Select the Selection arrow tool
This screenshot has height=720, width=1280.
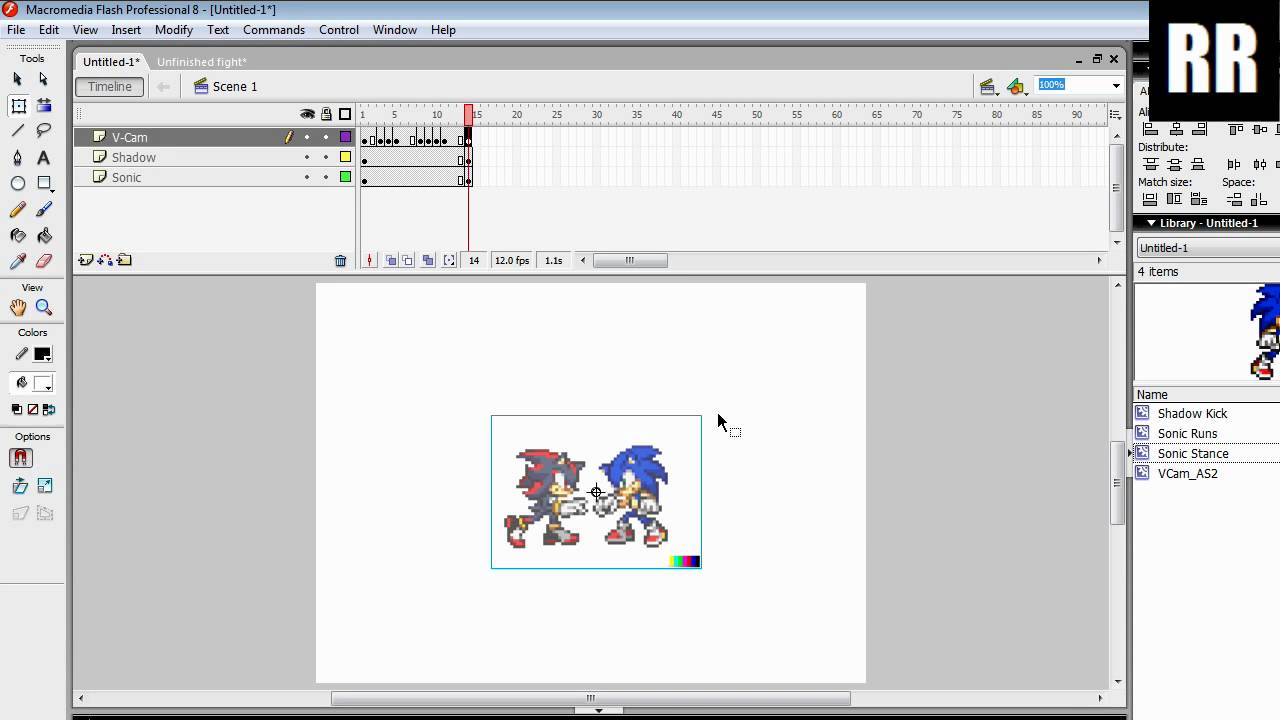tap(17, 79)
